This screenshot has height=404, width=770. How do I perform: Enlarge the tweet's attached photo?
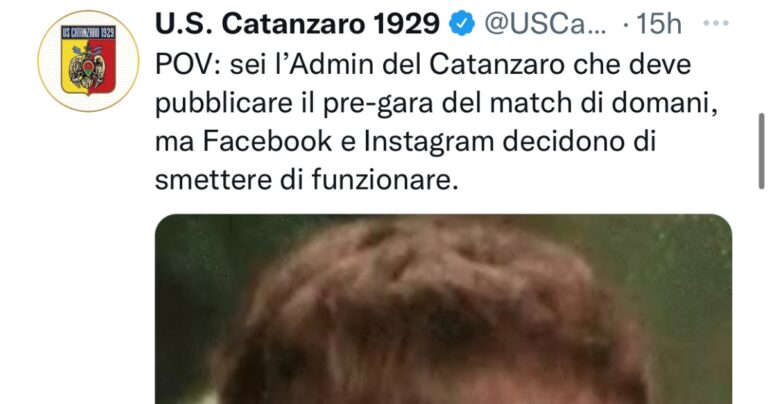point(443,309)
